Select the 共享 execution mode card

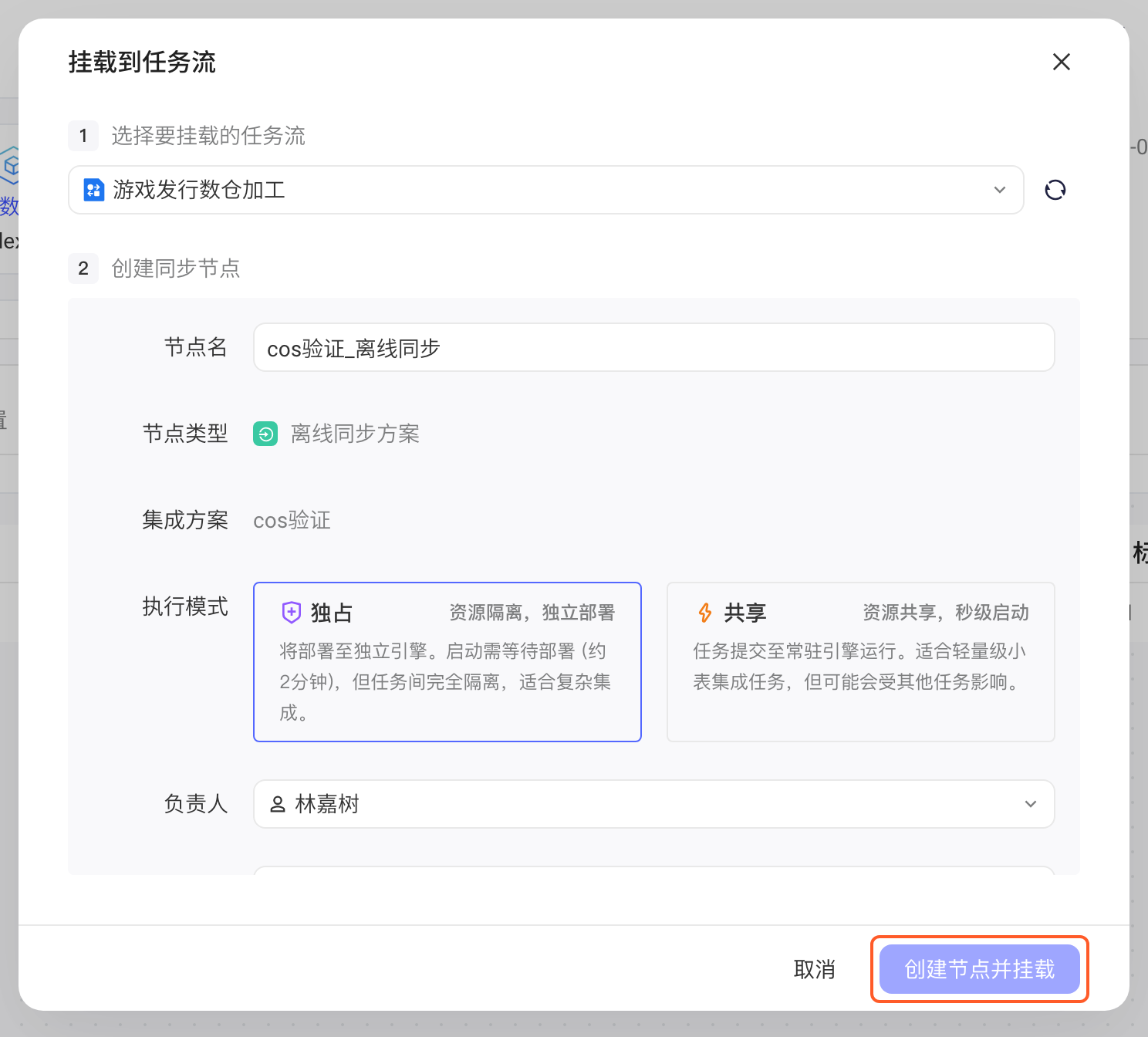pyautogui.click(x=861, y=662)
